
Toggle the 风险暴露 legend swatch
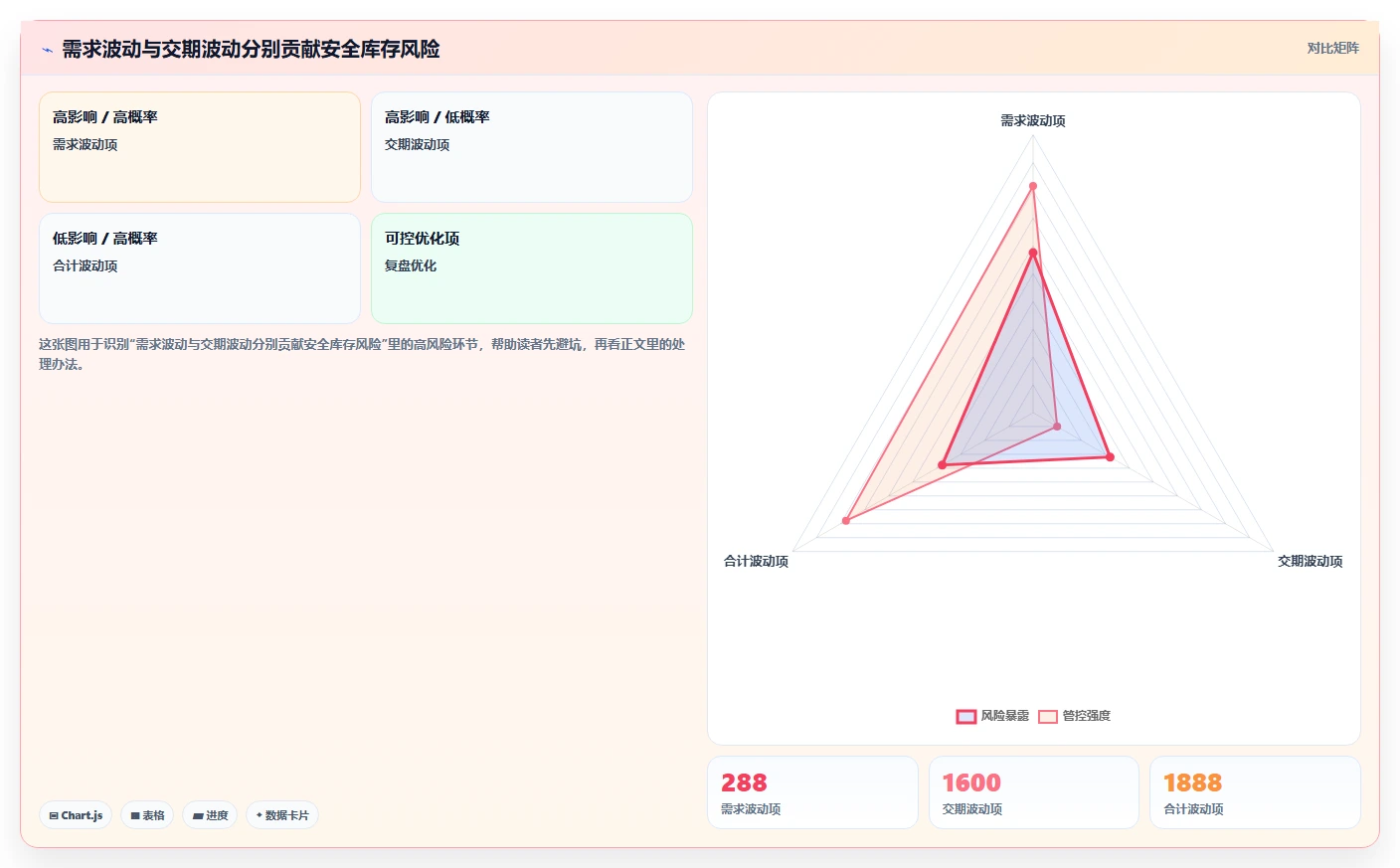pos(965,716)
